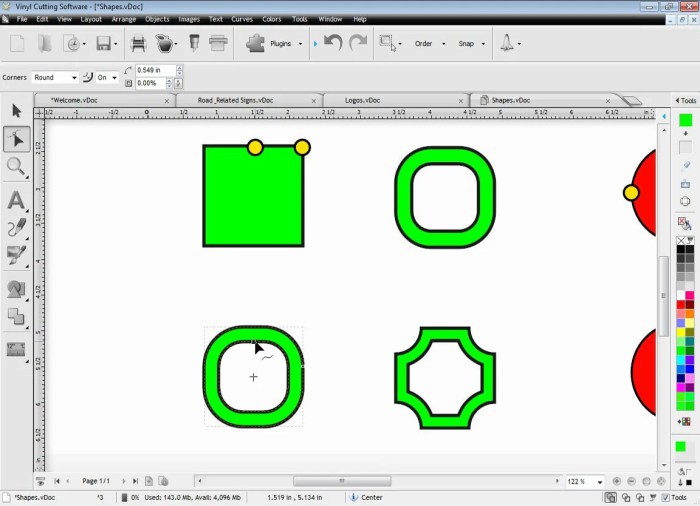Expand the Order dropdown arrow
The width and height of the screenshot is (700, 506).
tap(443, 44)
